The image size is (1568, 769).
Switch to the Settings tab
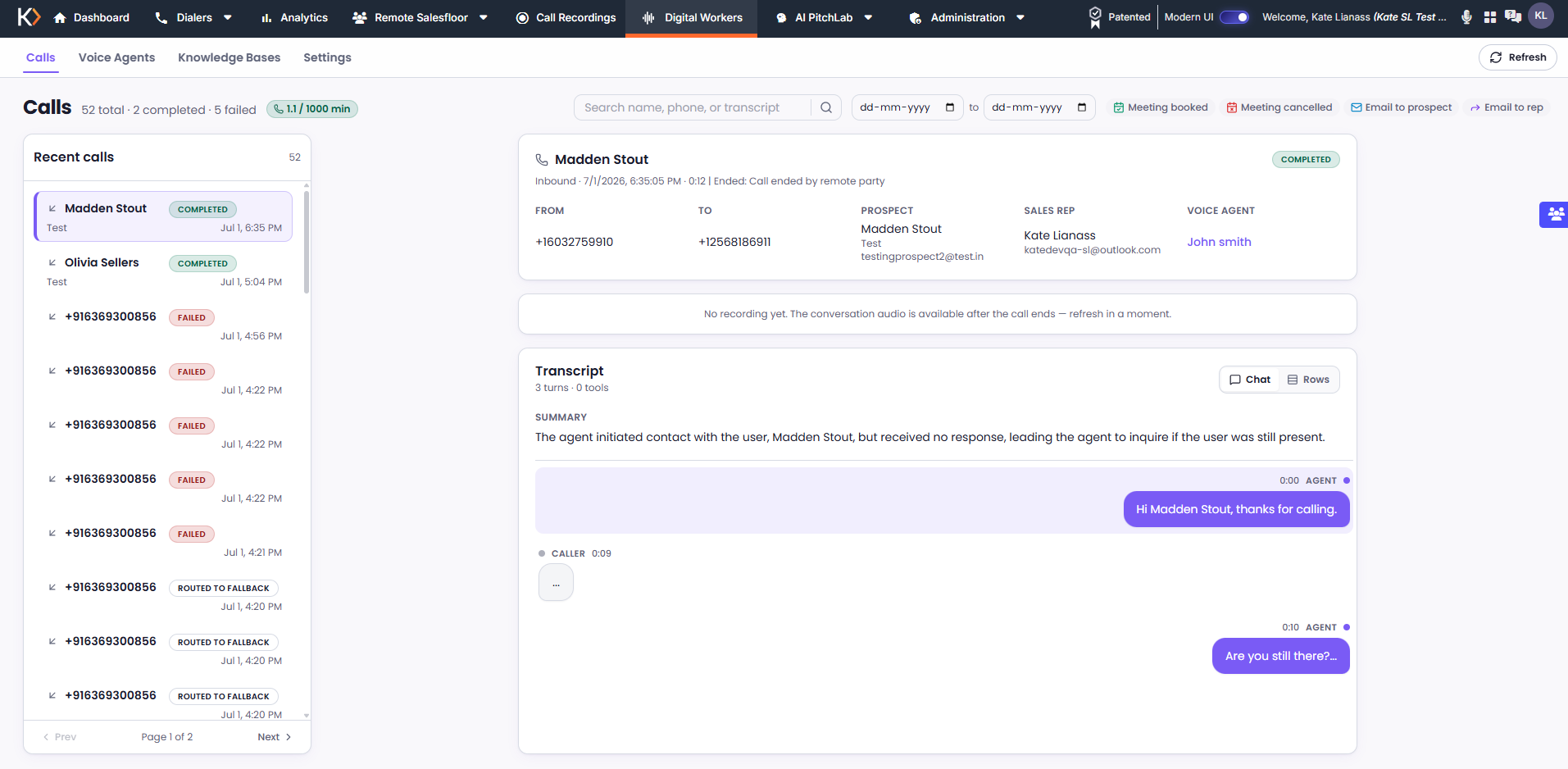327,57
